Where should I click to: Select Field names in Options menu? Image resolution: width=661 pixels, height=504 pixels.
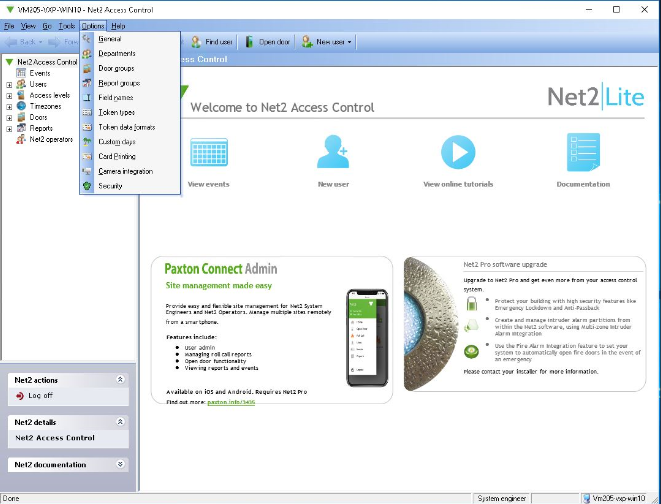(130, 98)
